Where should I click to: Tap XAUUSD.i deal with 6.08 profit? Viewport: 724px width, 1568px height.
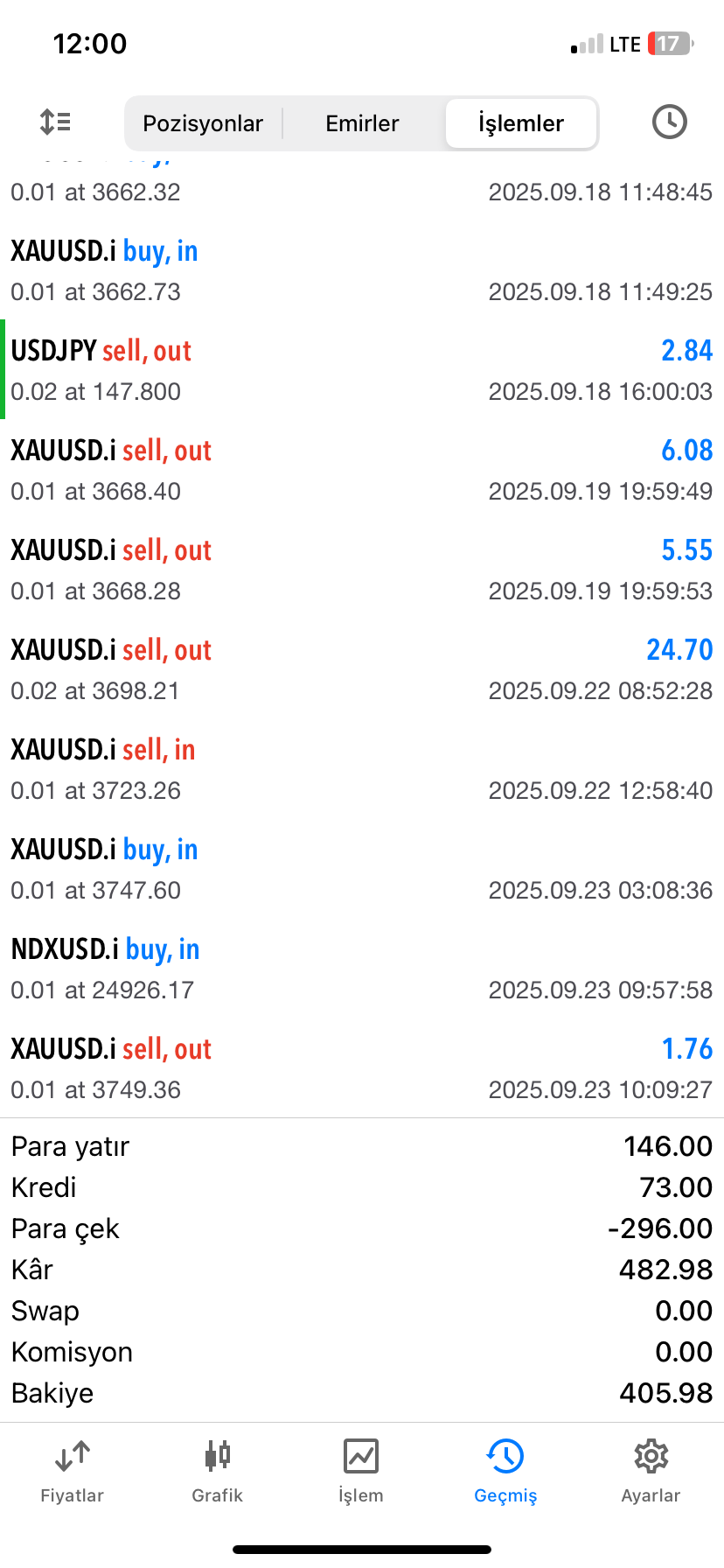click(x=362, y=470)
